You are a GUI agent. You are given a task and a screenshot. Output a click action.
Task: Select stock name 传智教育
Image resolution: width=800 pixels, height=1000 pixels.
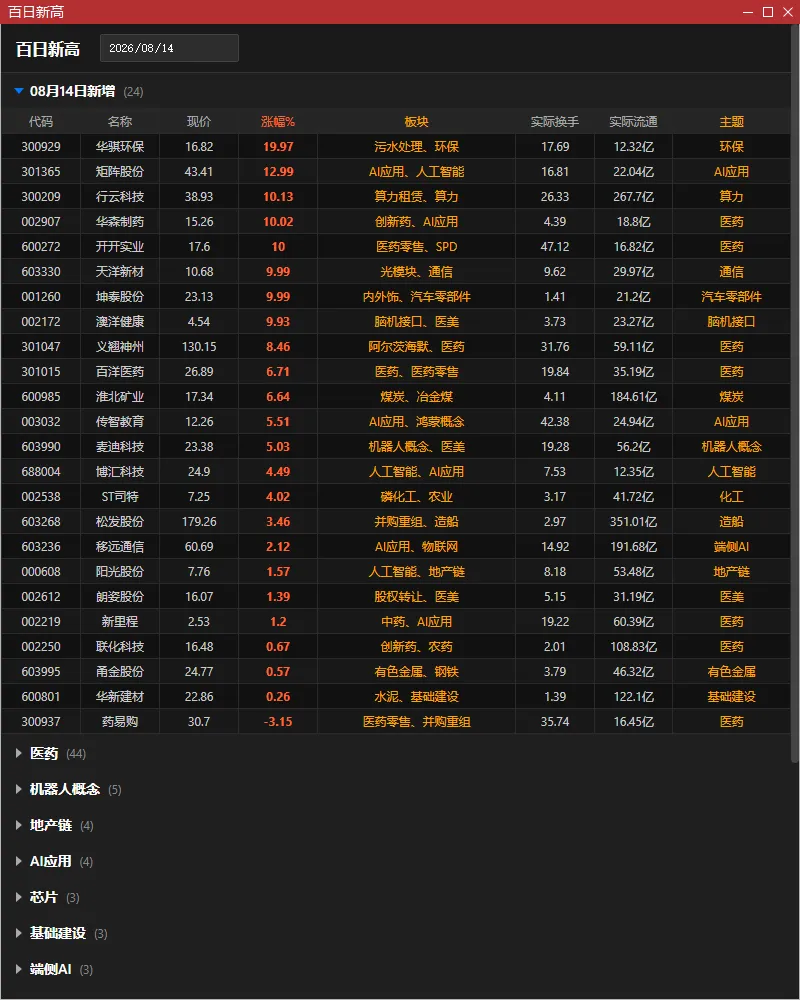(120, 422)
